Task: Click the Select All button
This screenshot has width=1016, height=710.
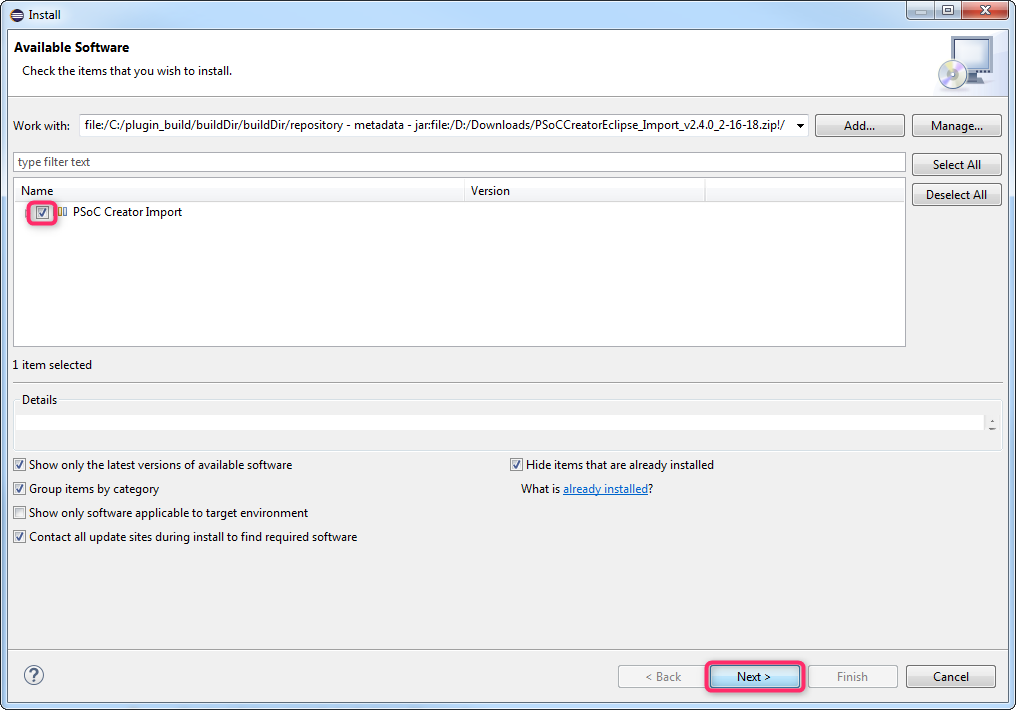Action: (956, 165)
